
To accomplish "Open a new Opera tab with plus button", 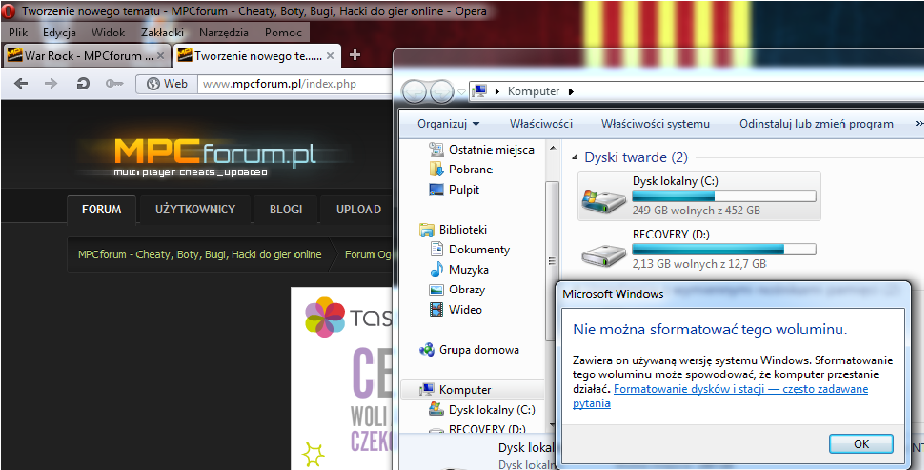I will click(355, 55).
